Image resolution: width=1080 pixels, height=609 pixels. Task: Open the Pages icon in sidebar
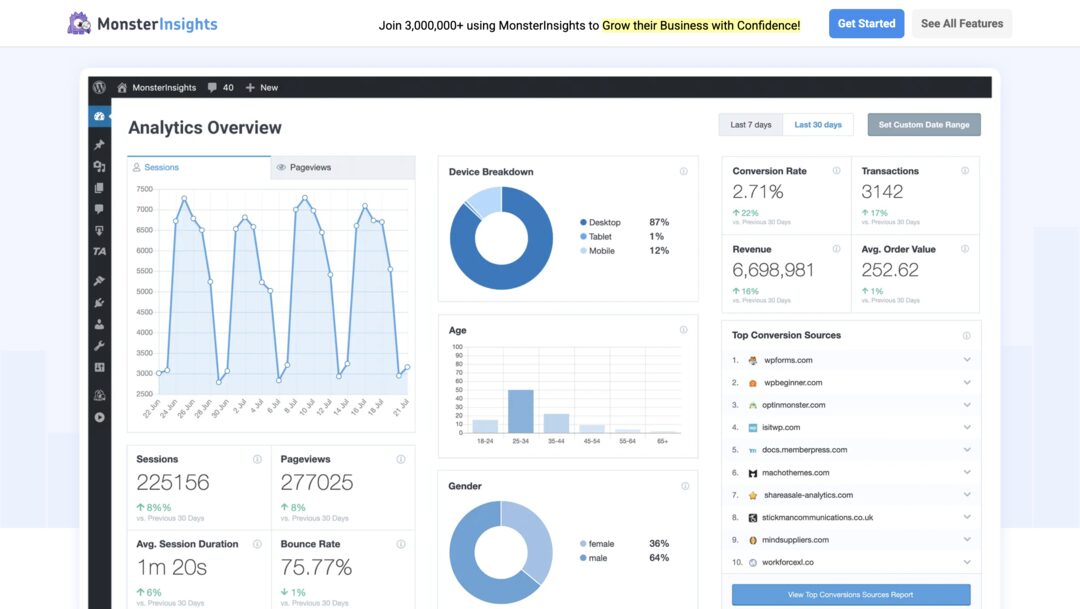click(99, 188)
